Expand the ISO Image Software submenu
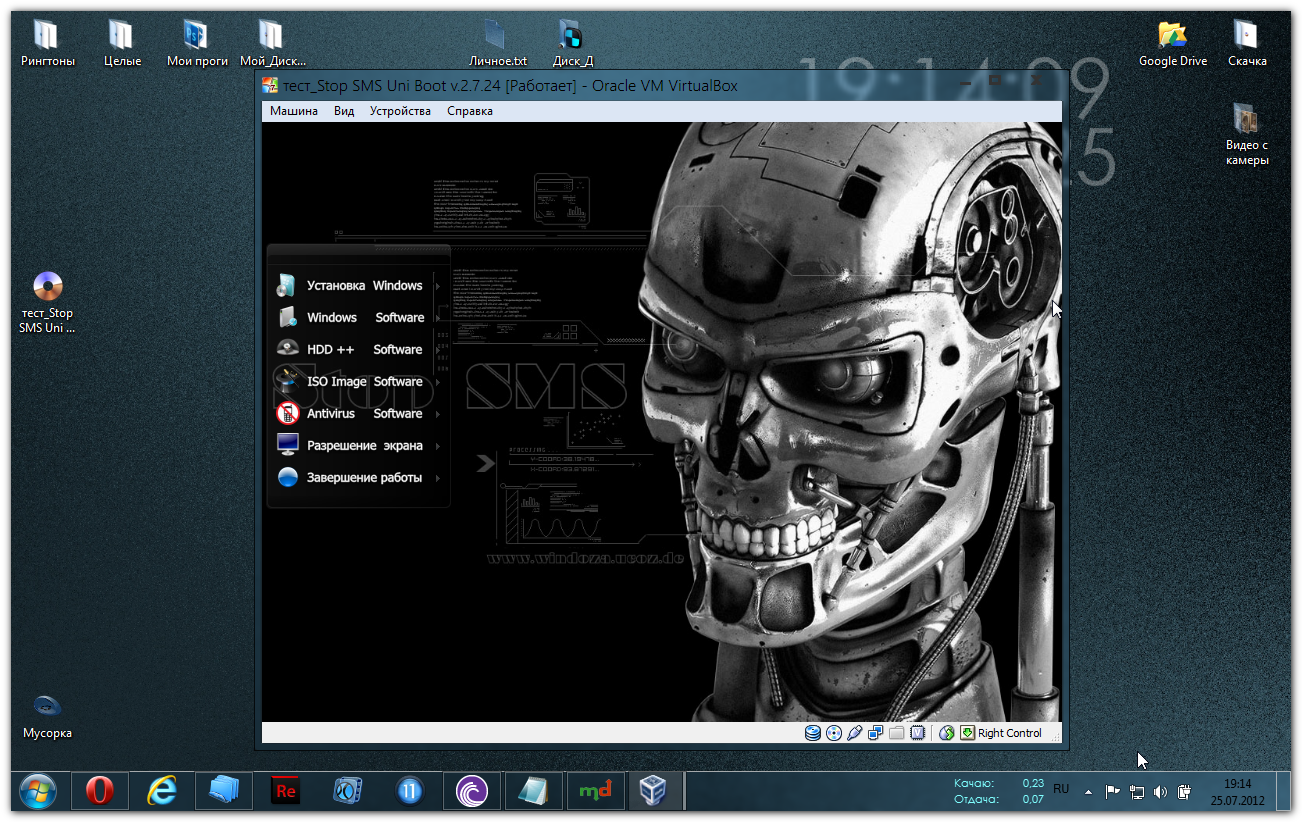The height and width of the screenshot is (822, 1302). [x=364, y=382]
